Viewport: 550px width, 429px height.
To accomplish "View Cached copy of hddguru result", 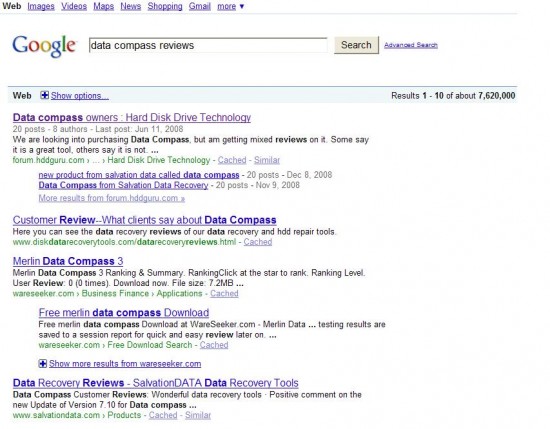I will click(x=232, y=160).
